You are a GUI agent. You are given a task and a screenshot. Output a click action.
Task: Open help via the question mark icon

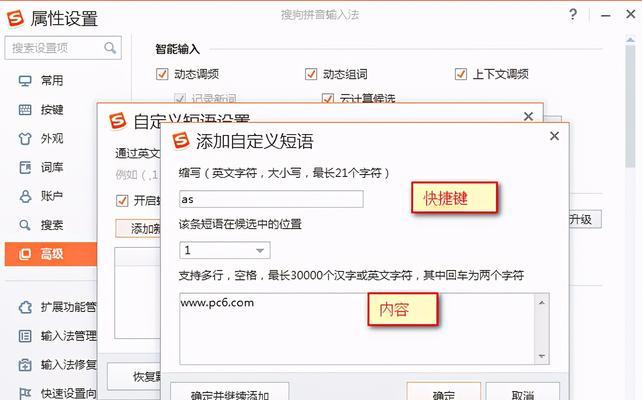point(573,15)
